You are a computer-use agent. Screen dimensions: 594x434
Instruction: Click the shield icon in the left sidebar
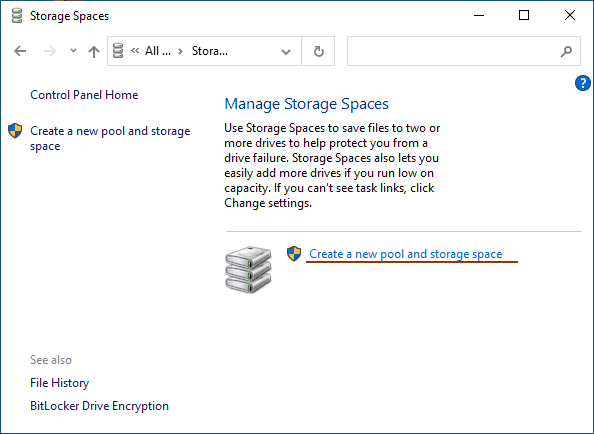click(15, 131)
